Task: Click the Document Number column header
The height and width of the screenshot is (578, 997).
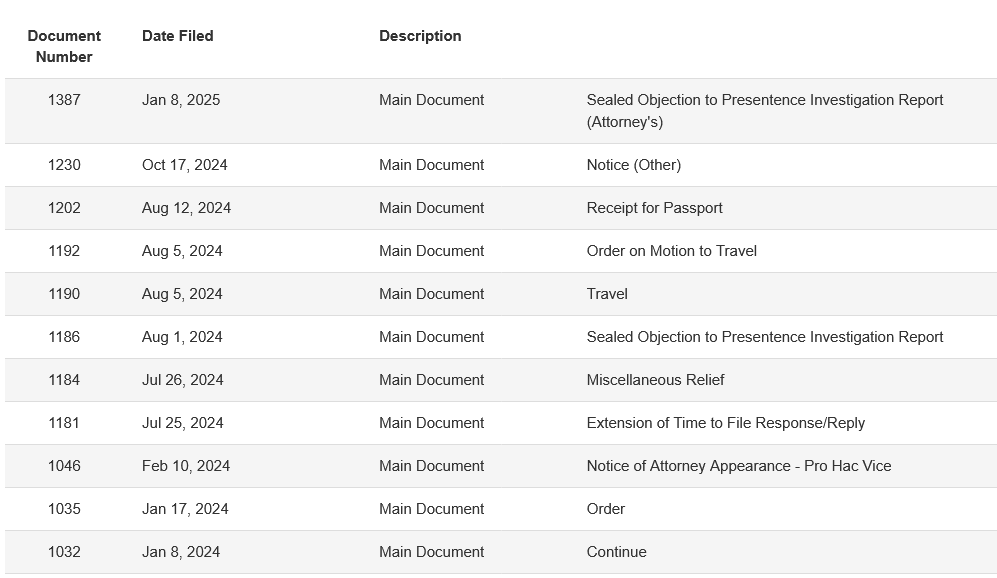Action: click(64, 46)
